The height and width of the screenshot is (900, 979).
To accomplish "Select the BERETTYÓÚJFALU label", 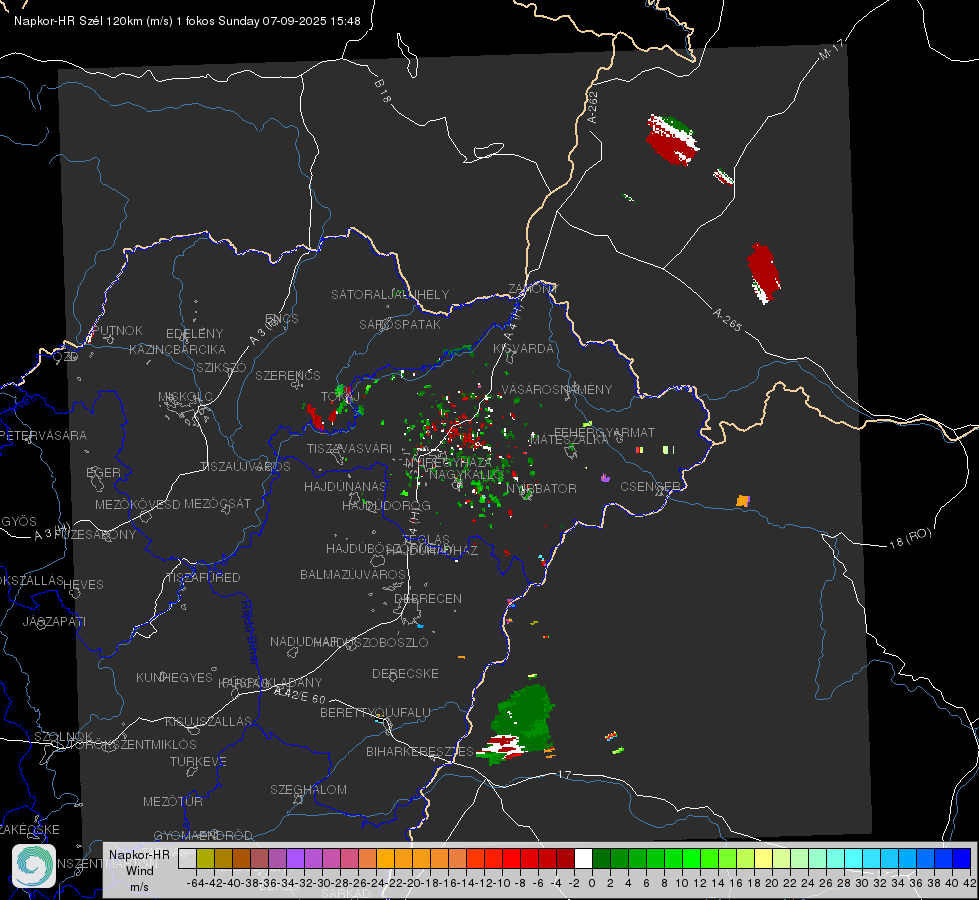I will click(375, 712).
